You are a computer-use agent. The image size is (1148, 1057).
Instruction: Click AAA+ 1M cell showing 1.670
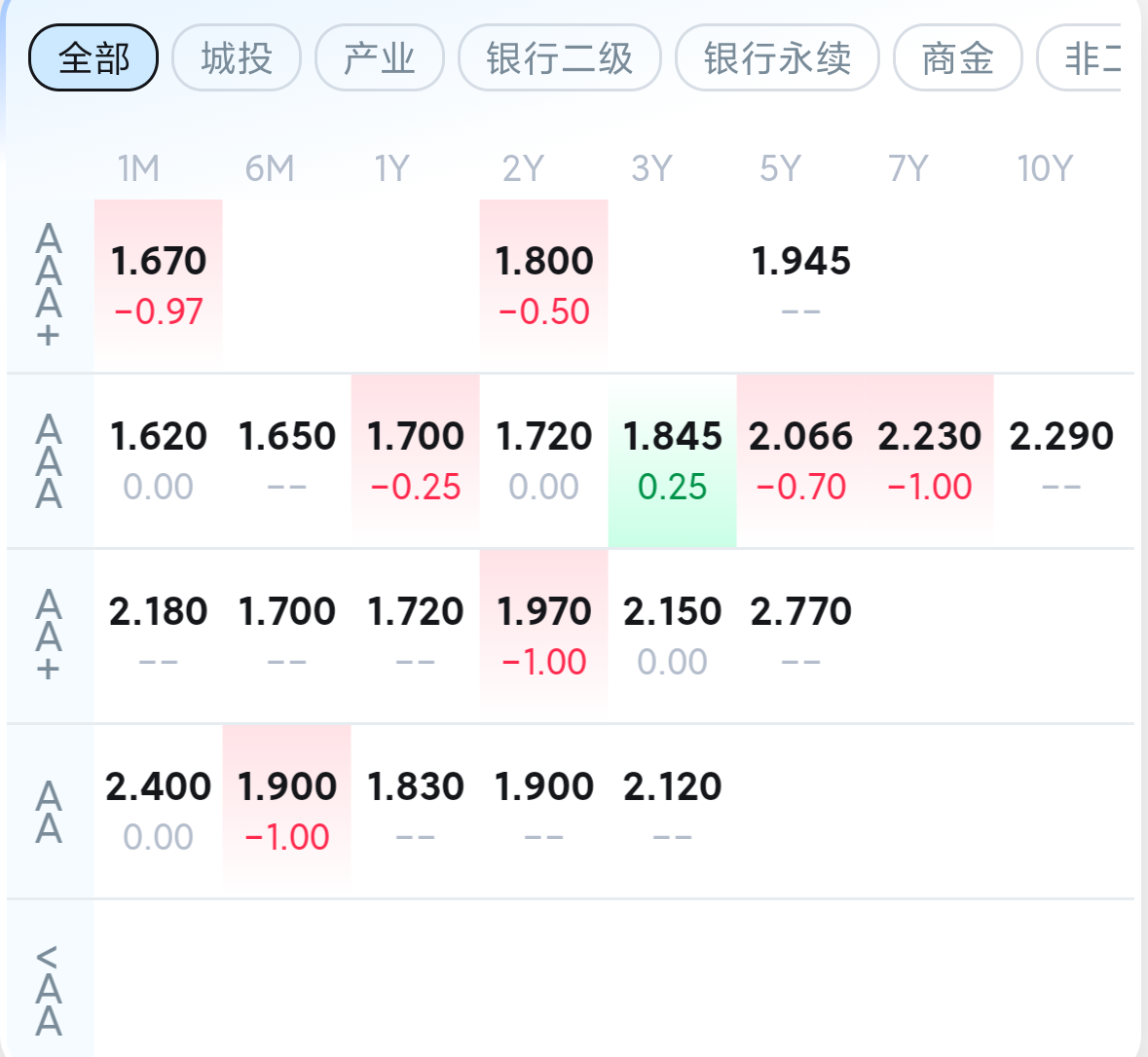pyautogui.click(x=159, y=284)
